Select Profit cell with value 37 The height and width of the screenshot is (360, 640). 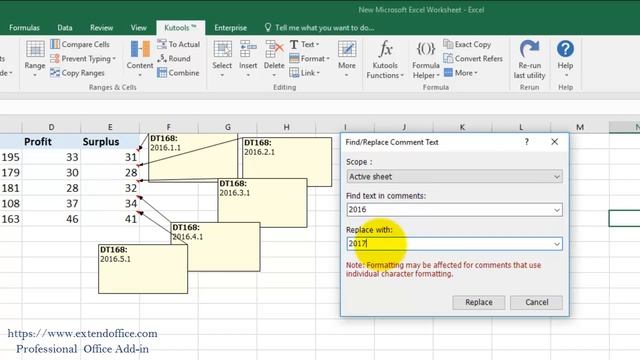[51, 204]
